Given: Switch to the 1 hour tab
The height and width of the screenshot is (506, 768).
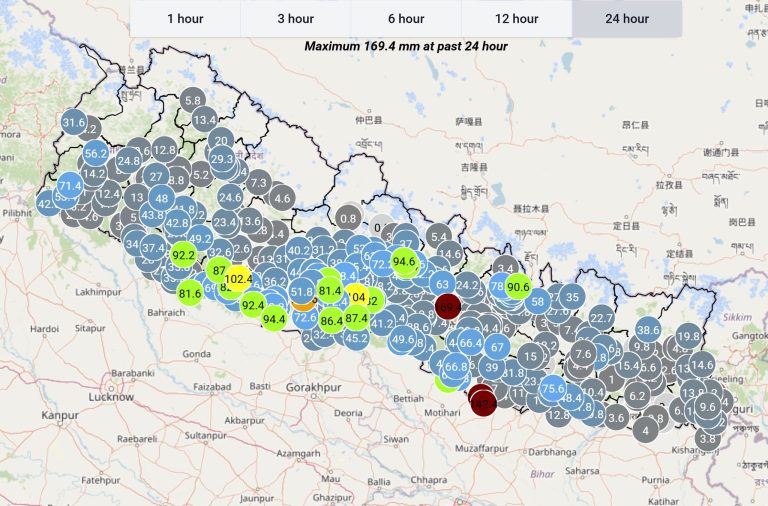Looking at the screenshot, I should [185, 19].
